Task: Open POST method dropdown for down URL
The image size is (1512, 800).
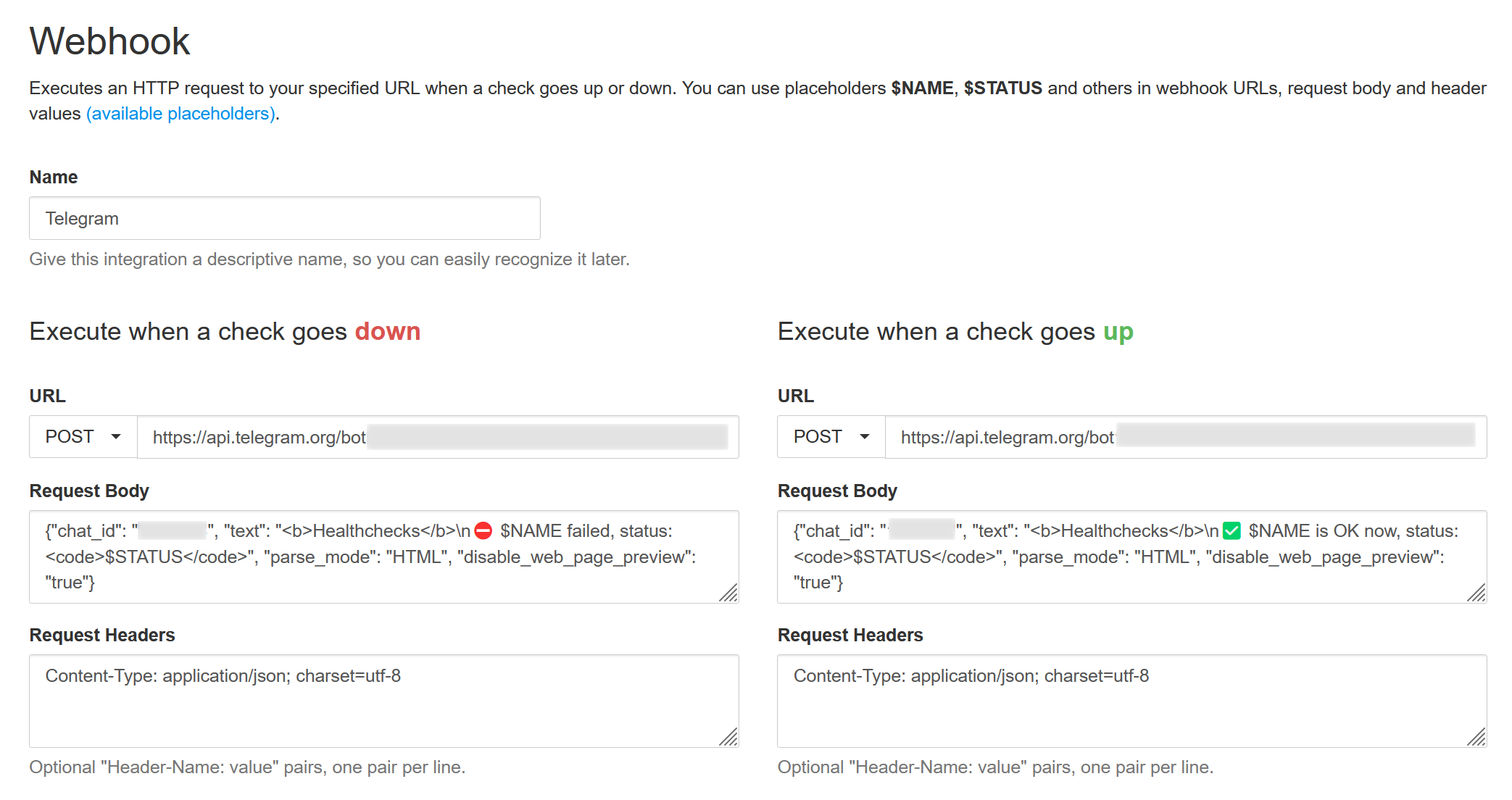Action: pyautogui.click(x=83, y=437)
